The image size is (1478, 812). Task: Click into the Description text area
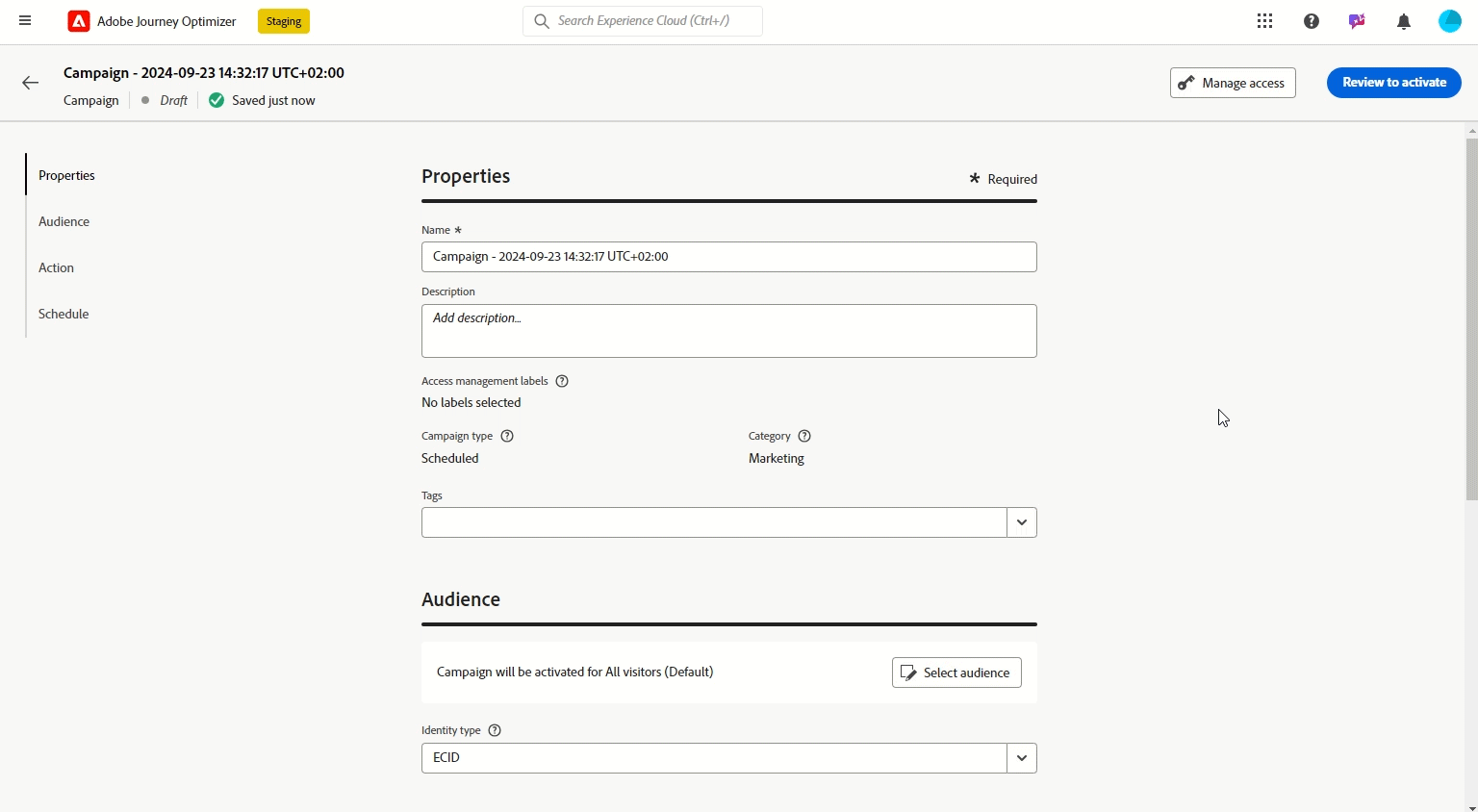point(728,331)
